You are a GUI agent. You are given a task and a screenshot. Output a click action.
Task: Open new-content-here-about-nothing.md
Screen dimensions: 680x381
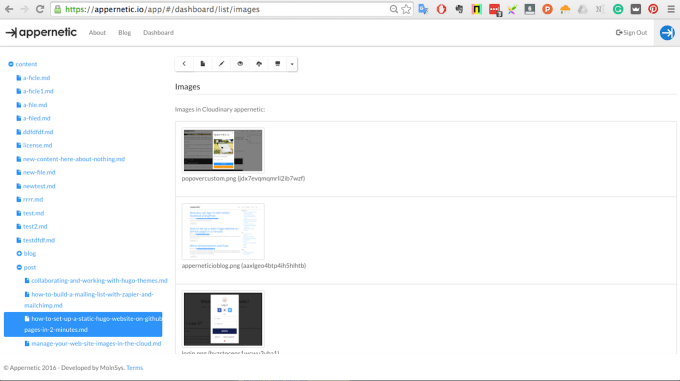[x=74, y=159]
